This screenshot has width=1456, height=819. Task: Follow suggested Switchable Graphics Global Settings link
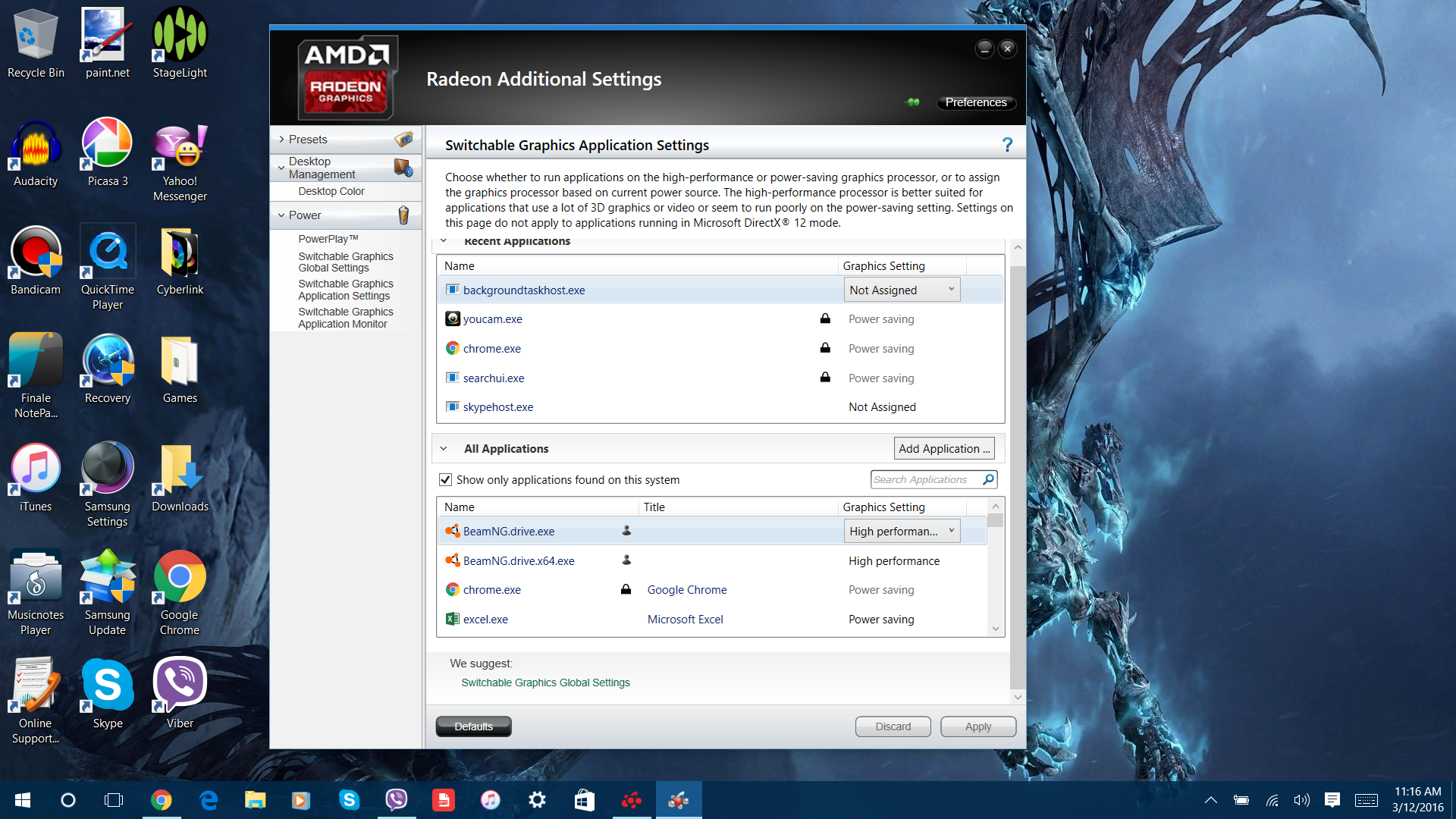pyautogui.click(x=545, y=682)
